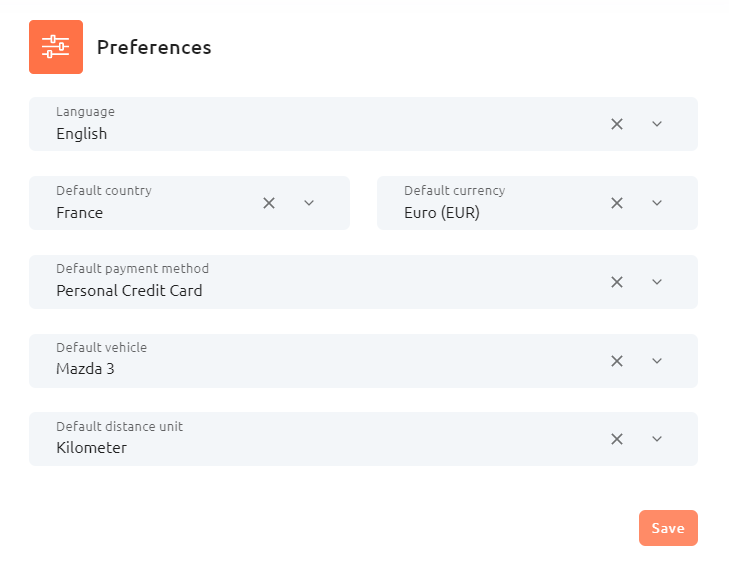This screenshot has height=564, width=729.
Task: Clear the Default currency Euro value
Action: pos(616,203)
